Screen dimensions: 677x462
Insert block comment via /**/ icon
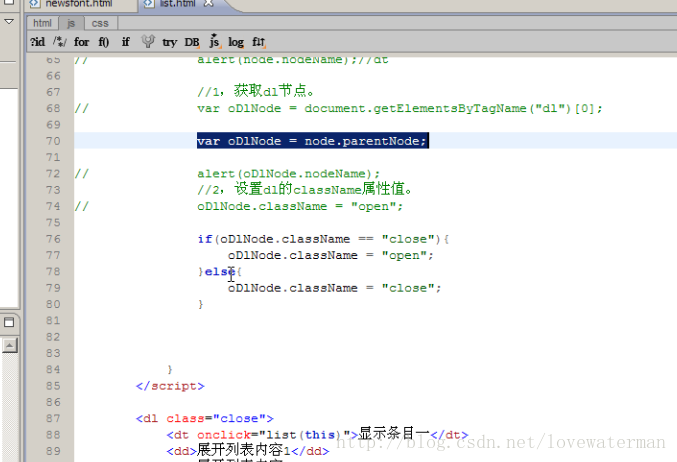coord(60,42)
